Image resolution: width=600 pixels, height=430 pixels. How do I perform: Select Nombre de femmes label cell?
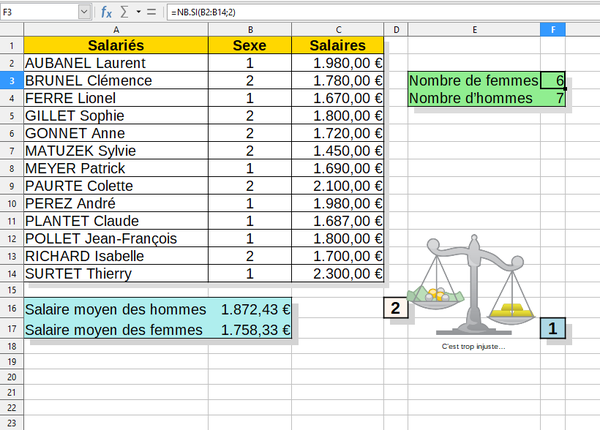(x=474, y=81)
